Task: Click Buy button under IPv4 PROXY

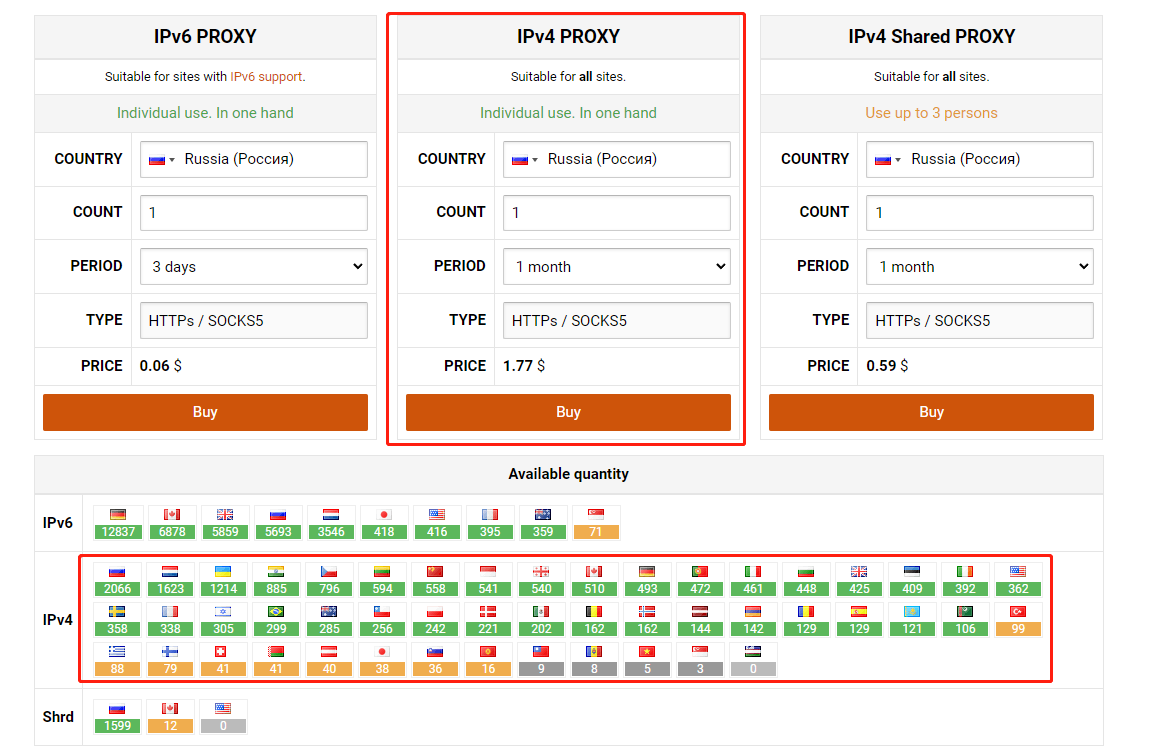Action: [568, 412]
